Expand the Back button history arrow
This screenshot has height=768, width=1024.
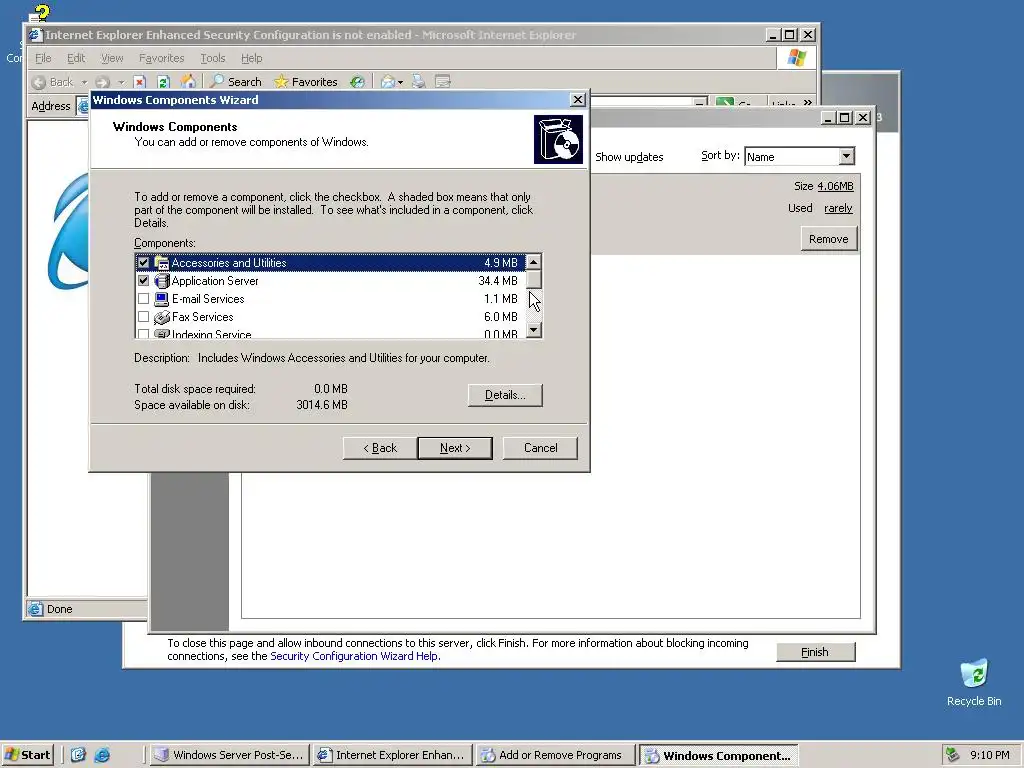pos(84,82)
